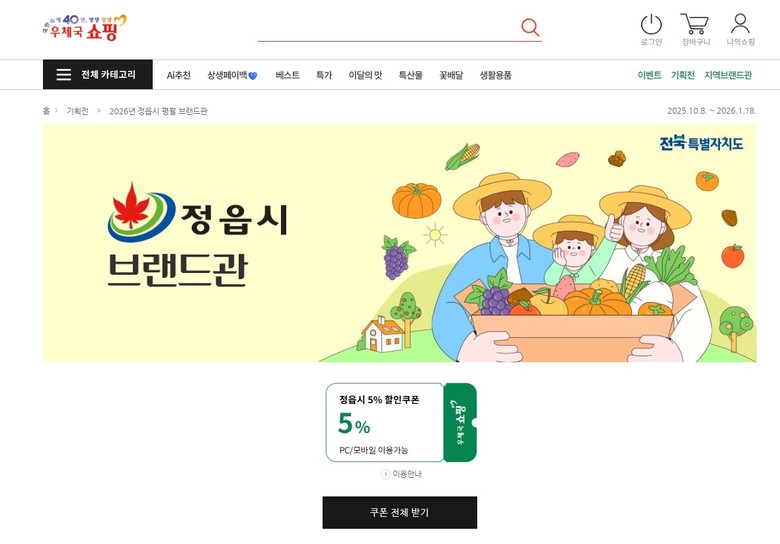Go to the 특가 menu
Viewport: 780px width, 544px height.
[324, 75]
